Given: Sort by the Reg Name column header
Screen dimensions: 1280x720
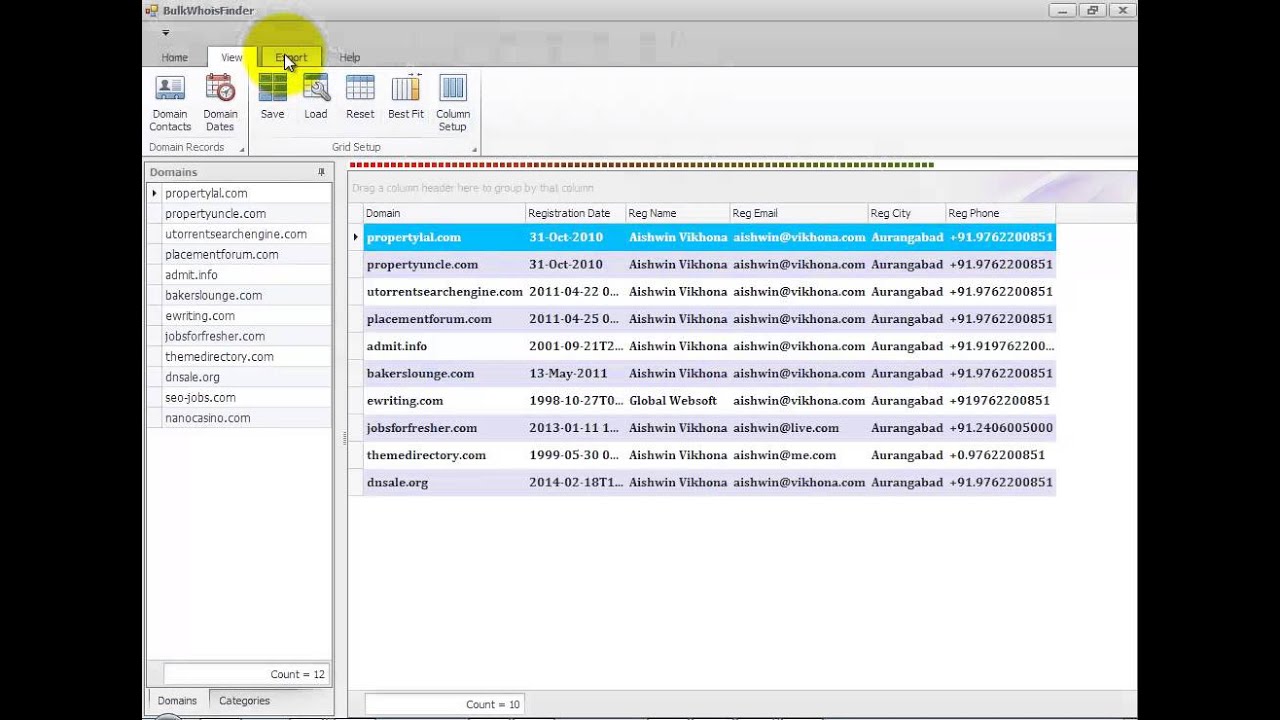Looking at the screenshot, I should coord(677,213).
